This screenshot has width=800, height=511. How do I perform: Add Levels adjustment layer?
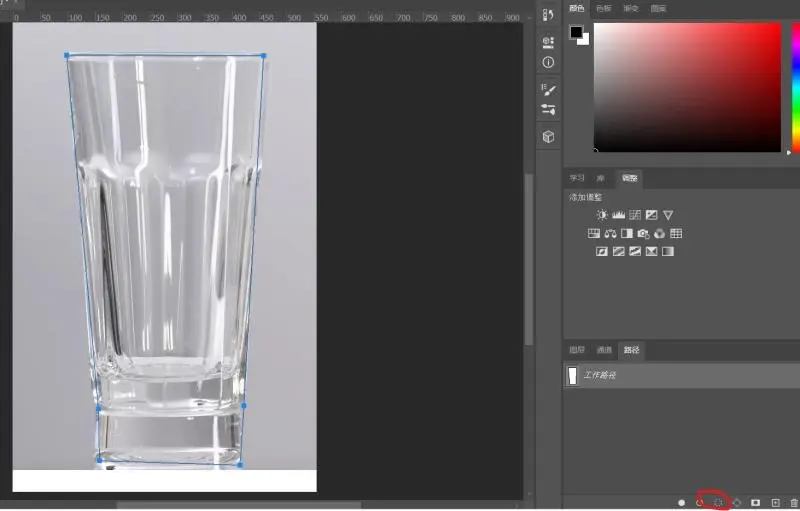point(618,215)
